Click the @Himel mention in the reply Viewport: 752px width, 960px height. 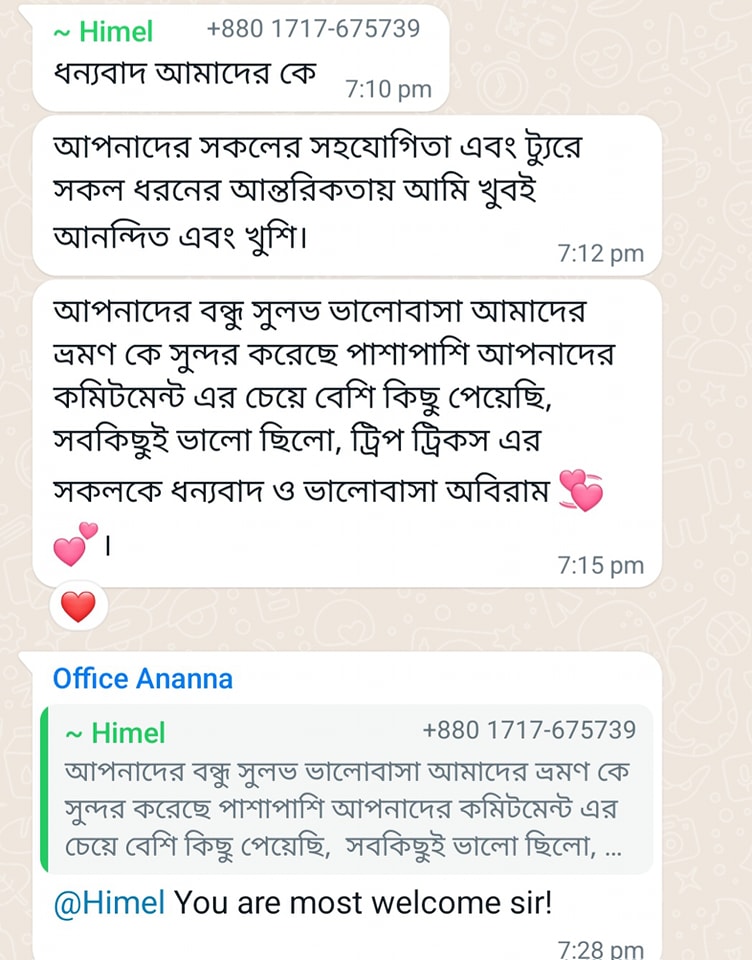(x=109, y=903)
